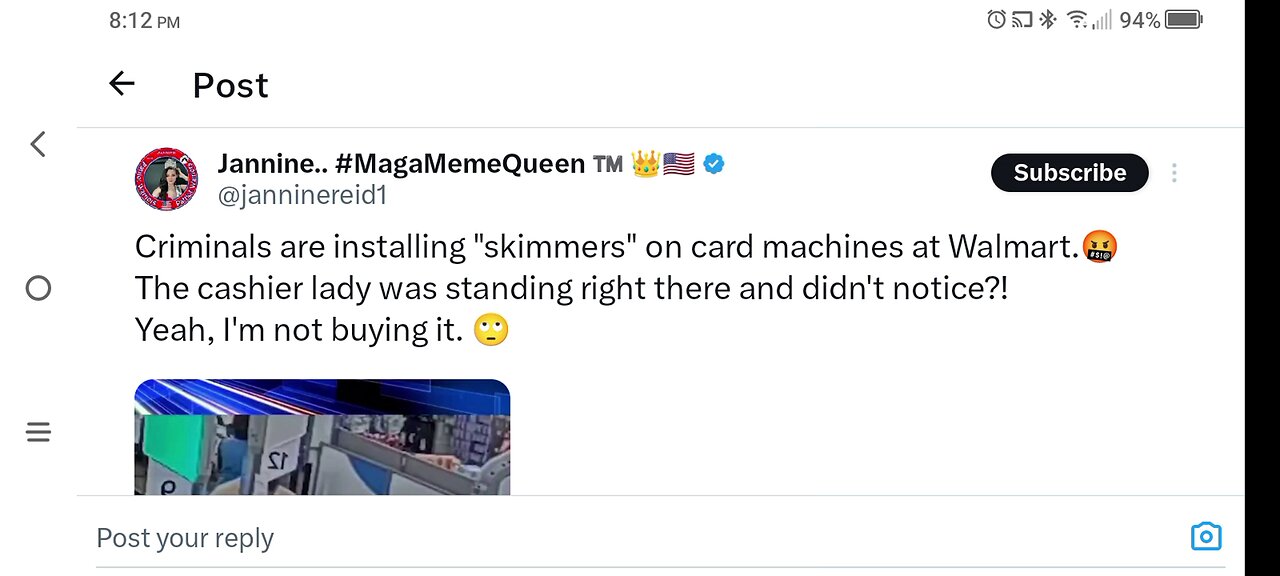Image resolution: width=1280 pixels, height=576 pixels.
Task: Tap the back arrow next to Post
Action: tap(122, 84)
